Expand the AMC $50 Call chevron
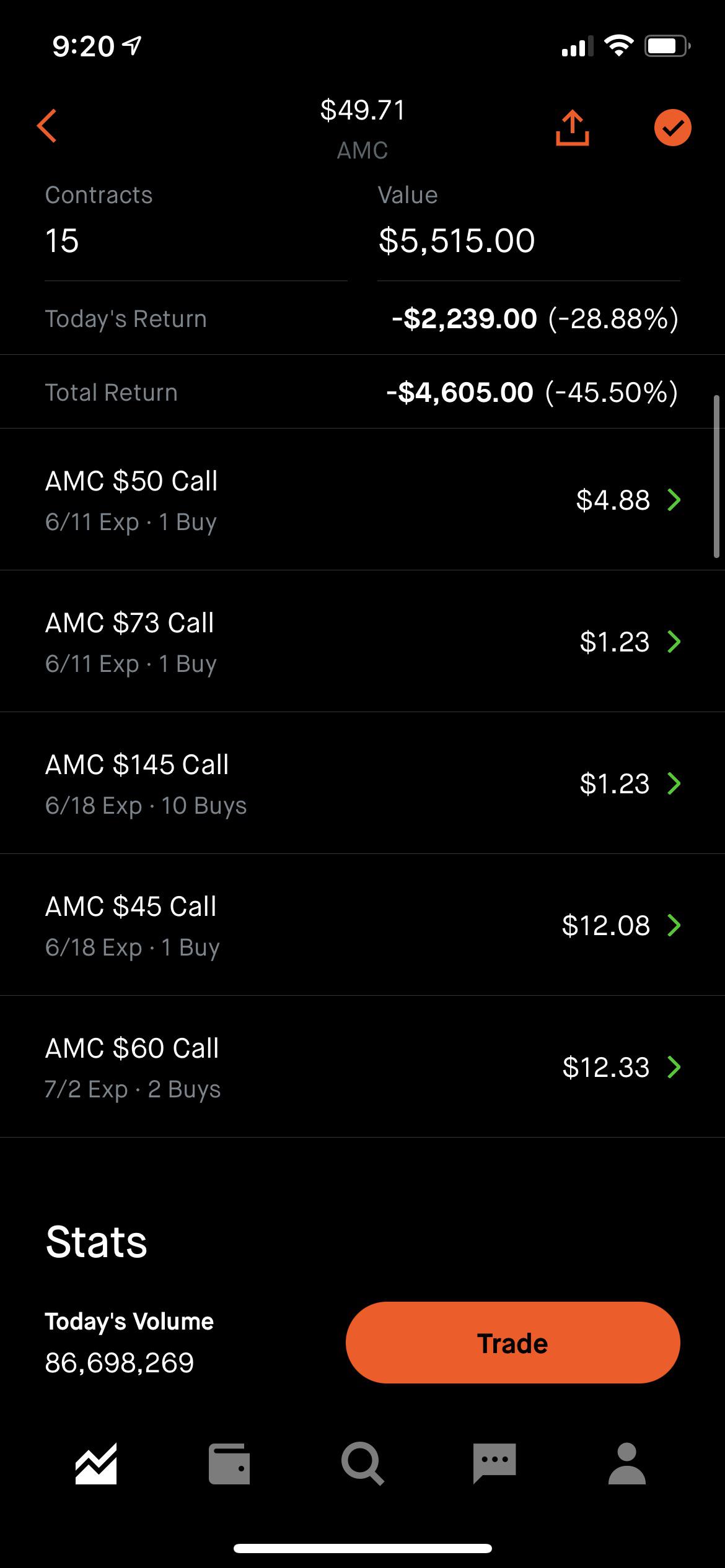 674,499
